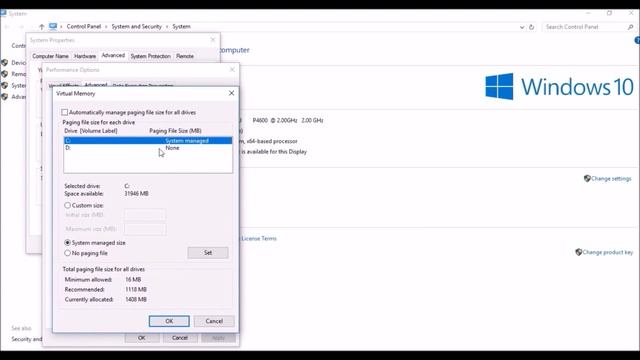Open Computer Name tab in System Properties
The image size is (640, 360).
[x=50, y=56]
